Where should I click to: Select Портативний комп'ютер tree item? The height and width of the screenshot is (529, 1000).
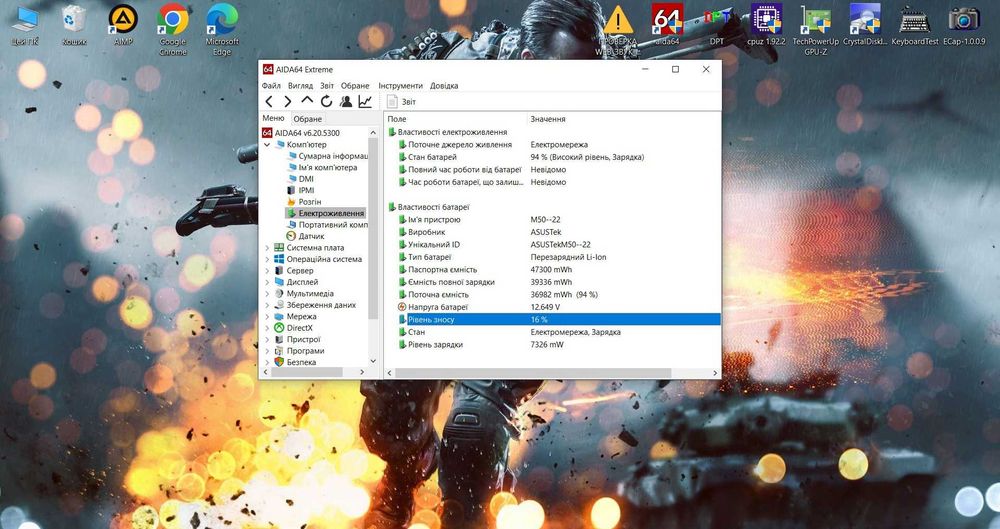327,225
